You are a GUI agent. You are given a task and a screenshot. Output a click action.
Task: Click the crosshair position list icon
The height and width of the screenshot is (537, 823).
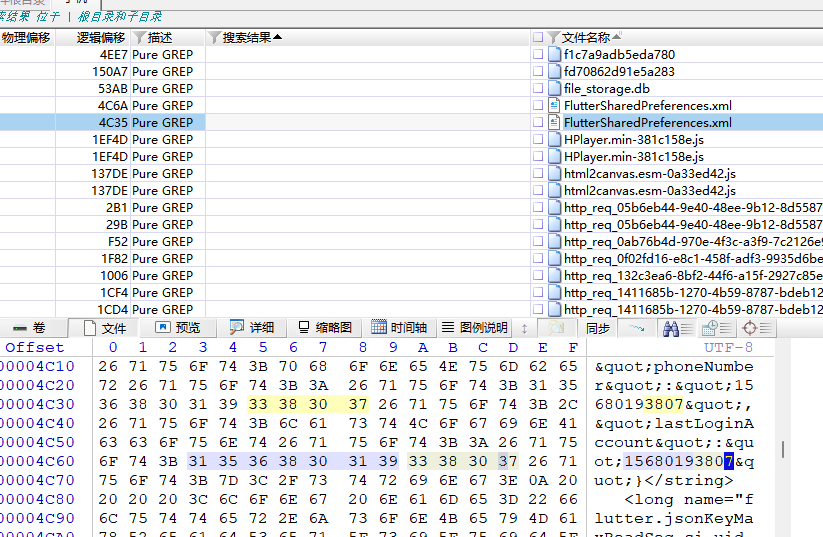point(756,329)
